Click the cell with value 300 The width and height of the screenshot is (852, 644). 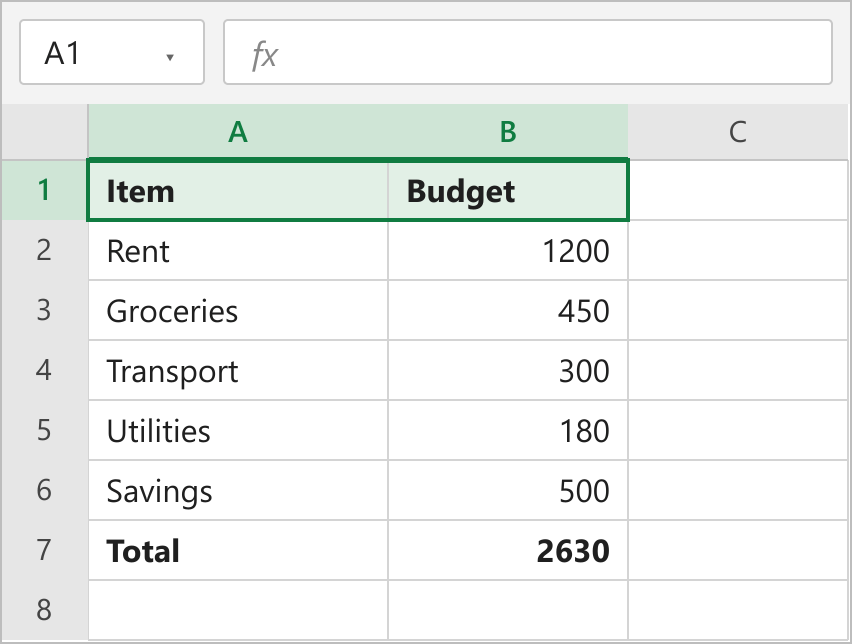508,370
